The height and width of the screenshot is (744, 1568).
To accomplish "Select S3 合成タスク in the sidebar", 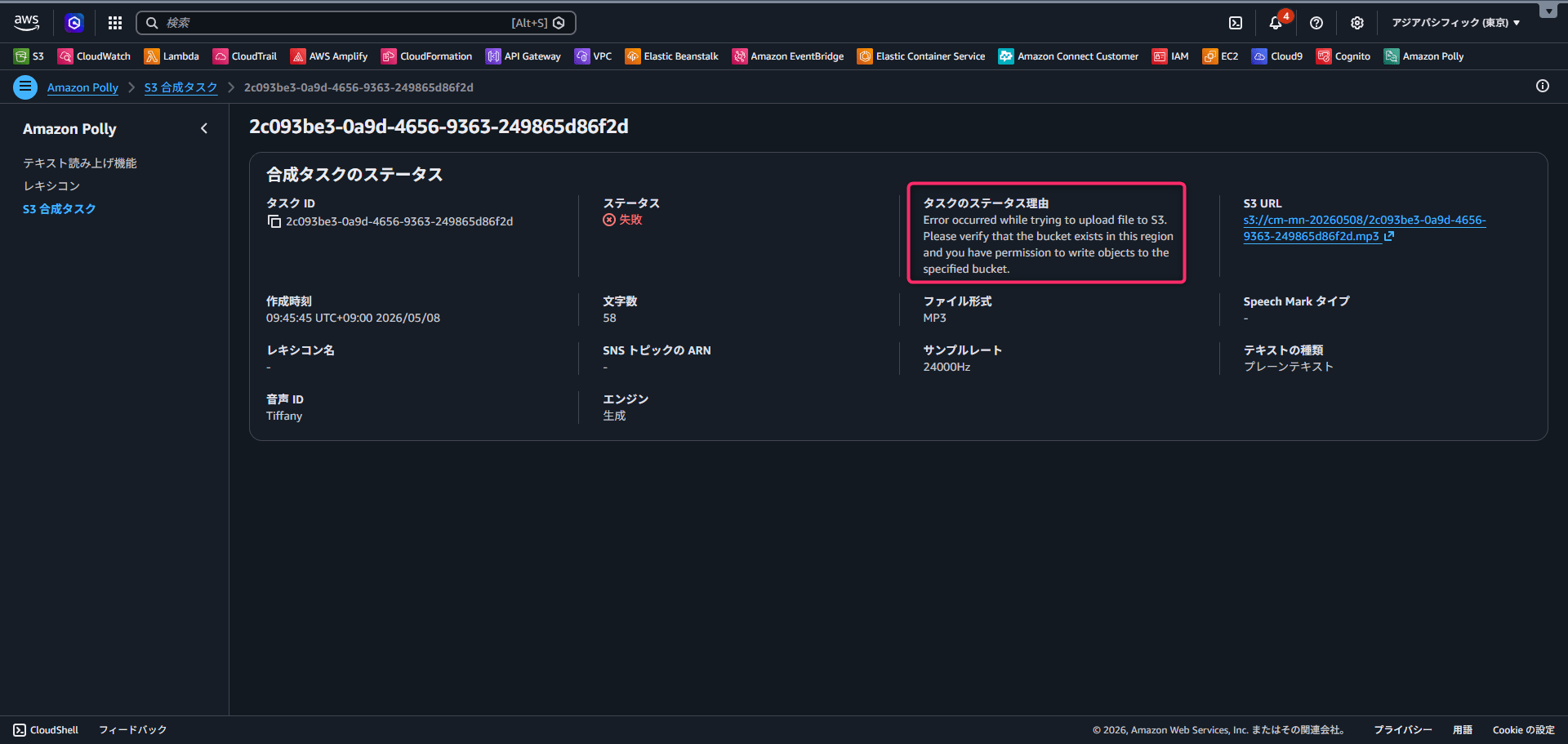I will (x=60, y=209).
